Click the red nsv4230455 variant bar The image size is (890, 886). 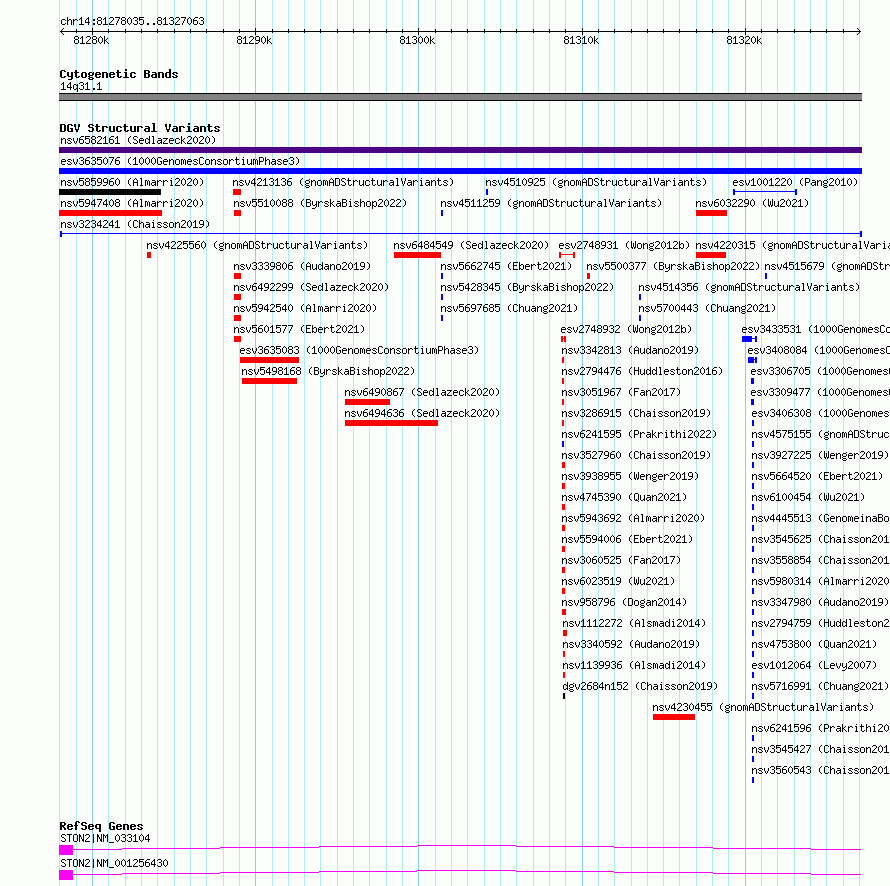[x=674, y=717]
